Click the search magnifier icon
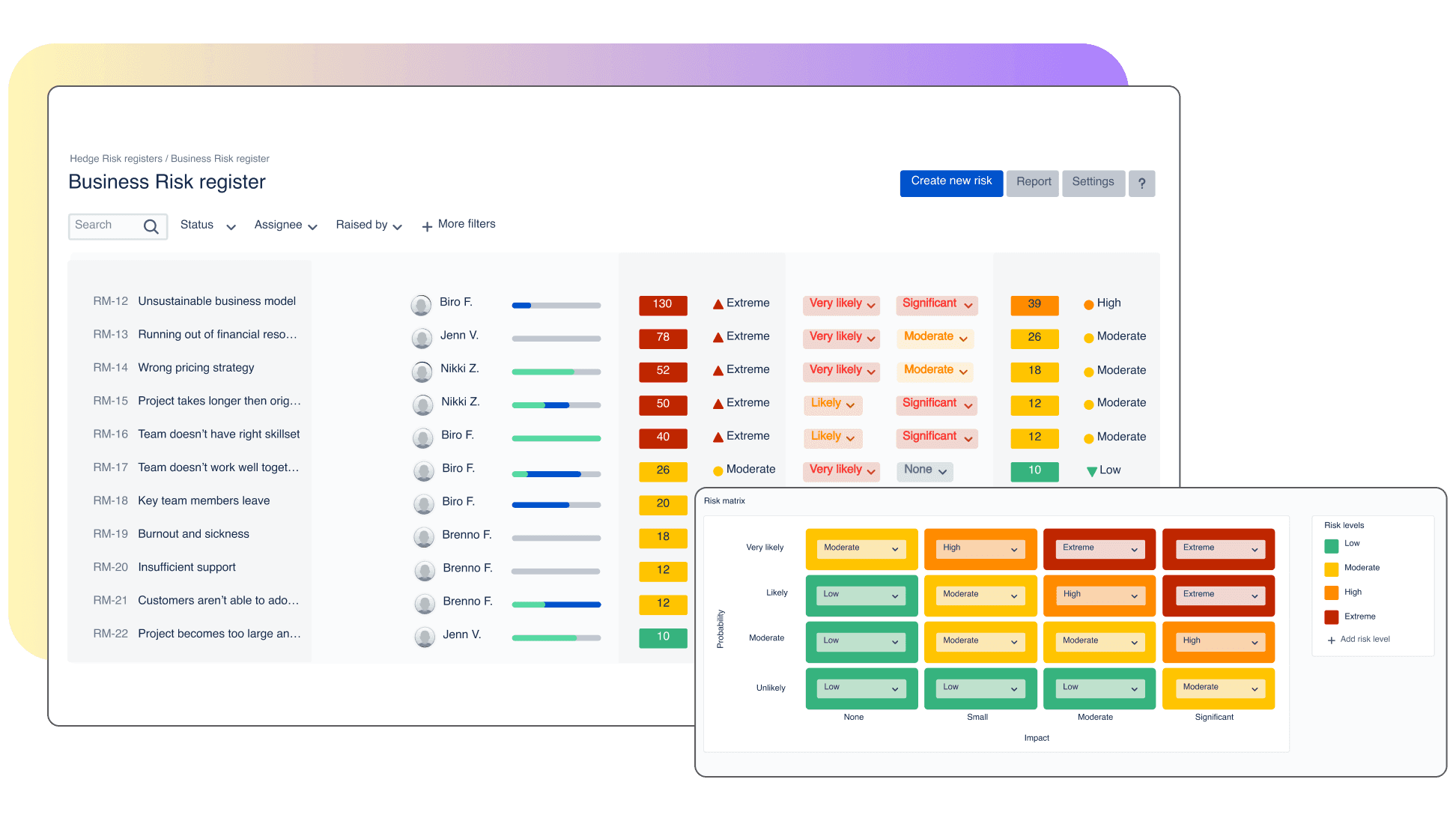Screen dimensions: 1456x821 [151, 226]
